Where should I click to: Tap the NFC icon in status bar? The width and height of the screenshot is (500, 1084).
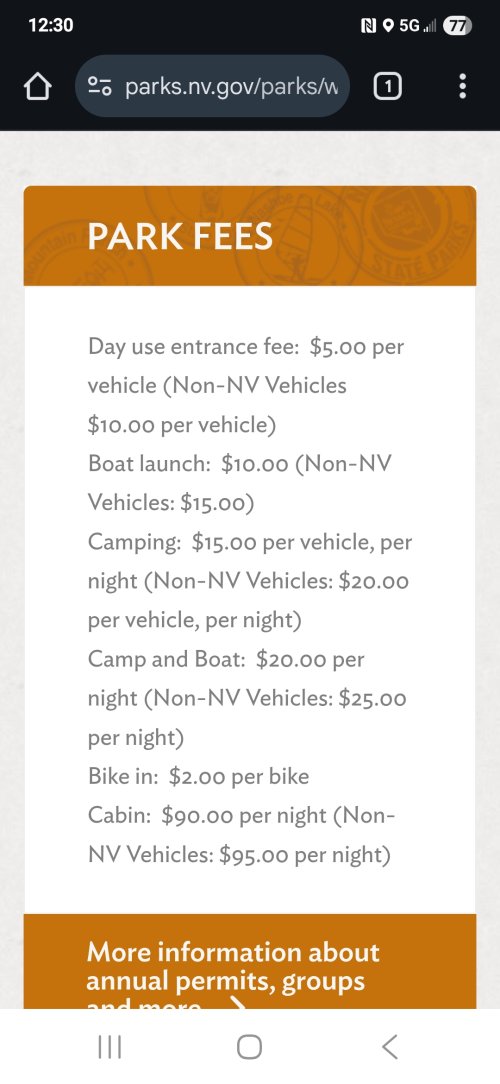tap(368, 26)
